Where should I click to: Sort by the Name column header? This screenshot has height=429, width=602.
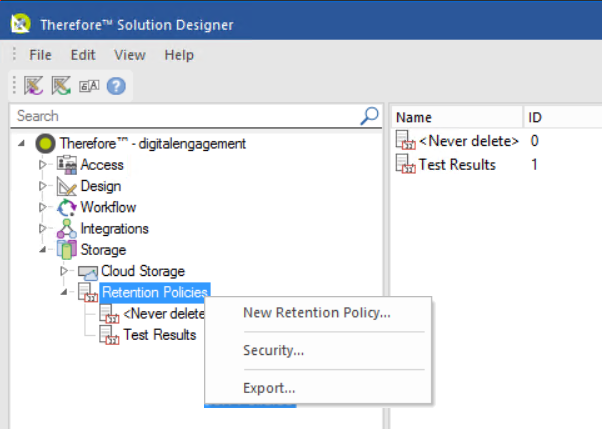tap(457, 117)
